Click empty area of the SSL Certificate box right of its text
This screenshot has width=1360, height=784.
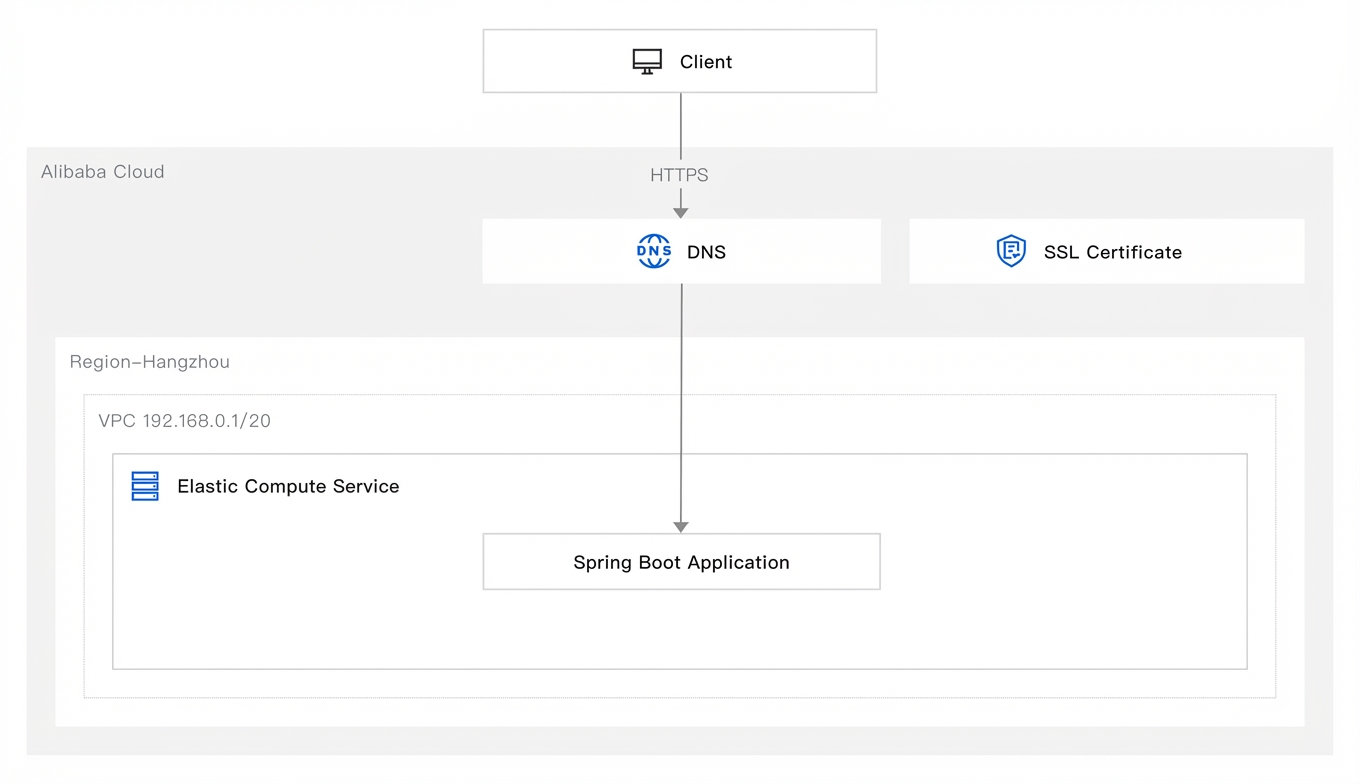pos(1242,252)
